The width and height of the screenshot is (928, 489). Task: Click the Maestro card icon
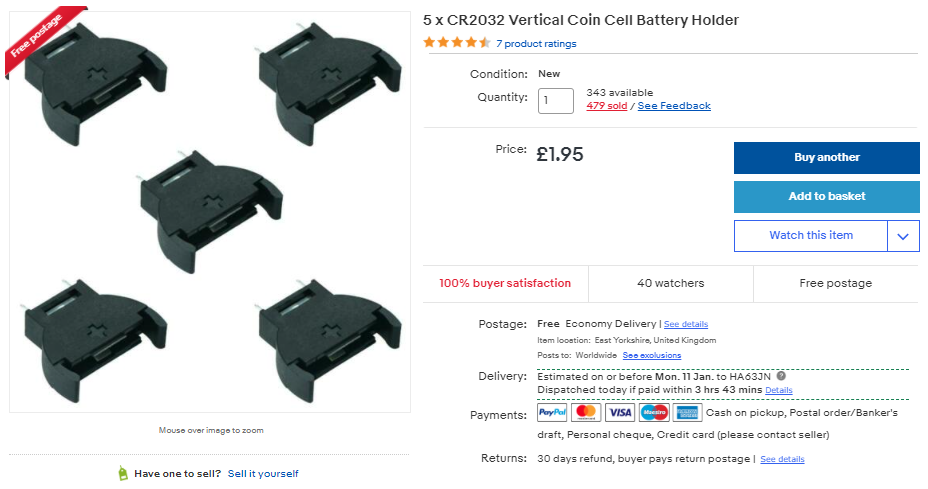click(654, 412)
